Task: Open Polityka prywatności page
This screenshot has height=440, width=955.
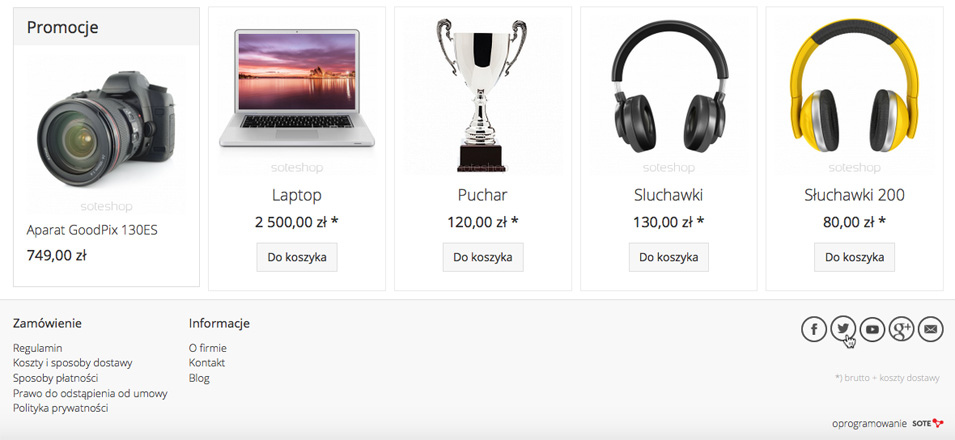Action: (61, 408)
